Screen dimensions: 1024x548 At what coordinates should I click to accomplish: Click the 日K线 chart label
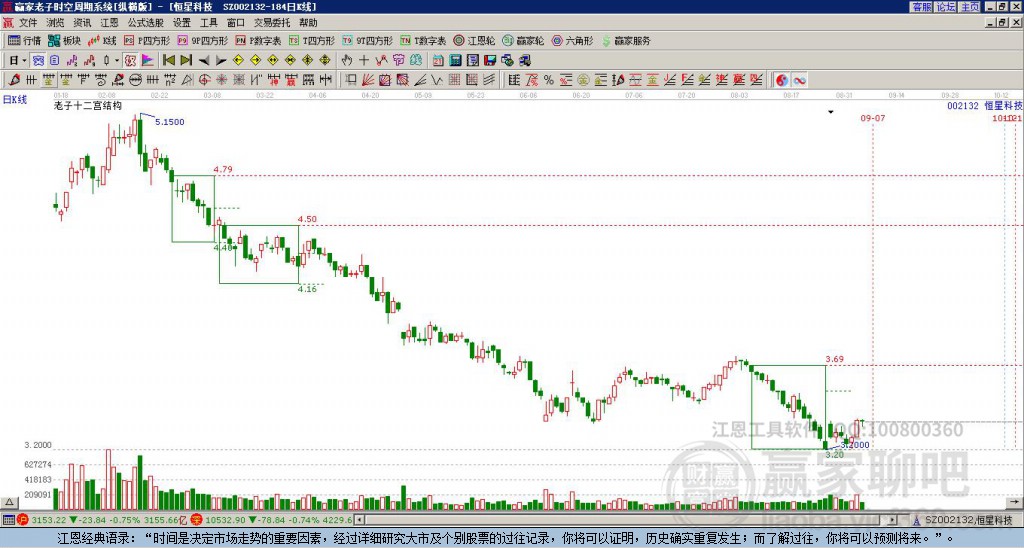pyautogui.click(x=15, y=100)
